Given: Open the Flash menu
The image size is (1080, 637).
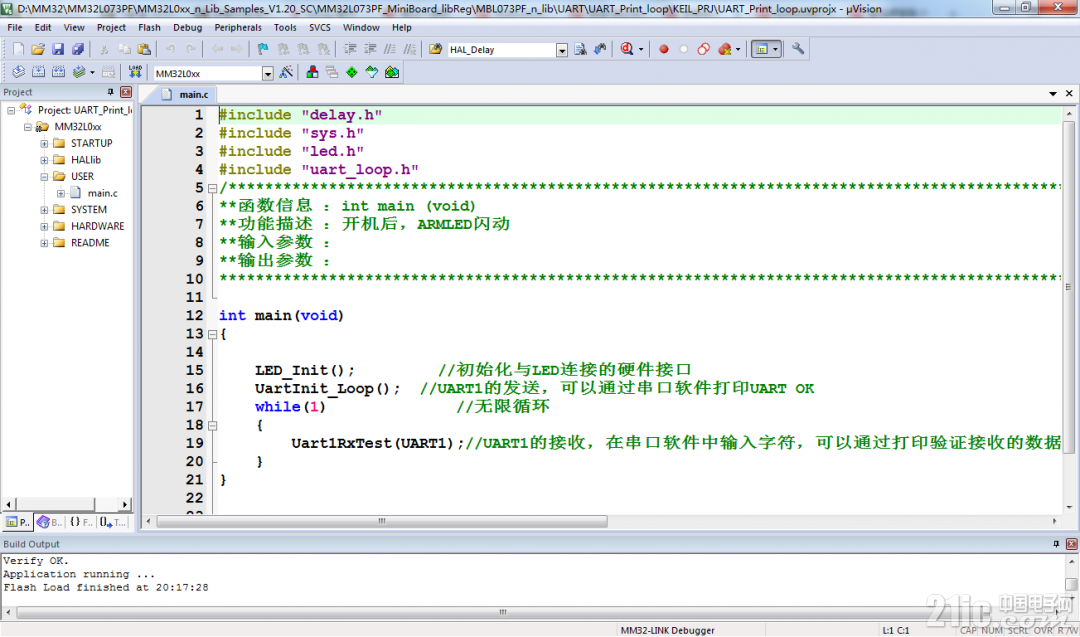Looking at the screenshot, I should (149, 28).
